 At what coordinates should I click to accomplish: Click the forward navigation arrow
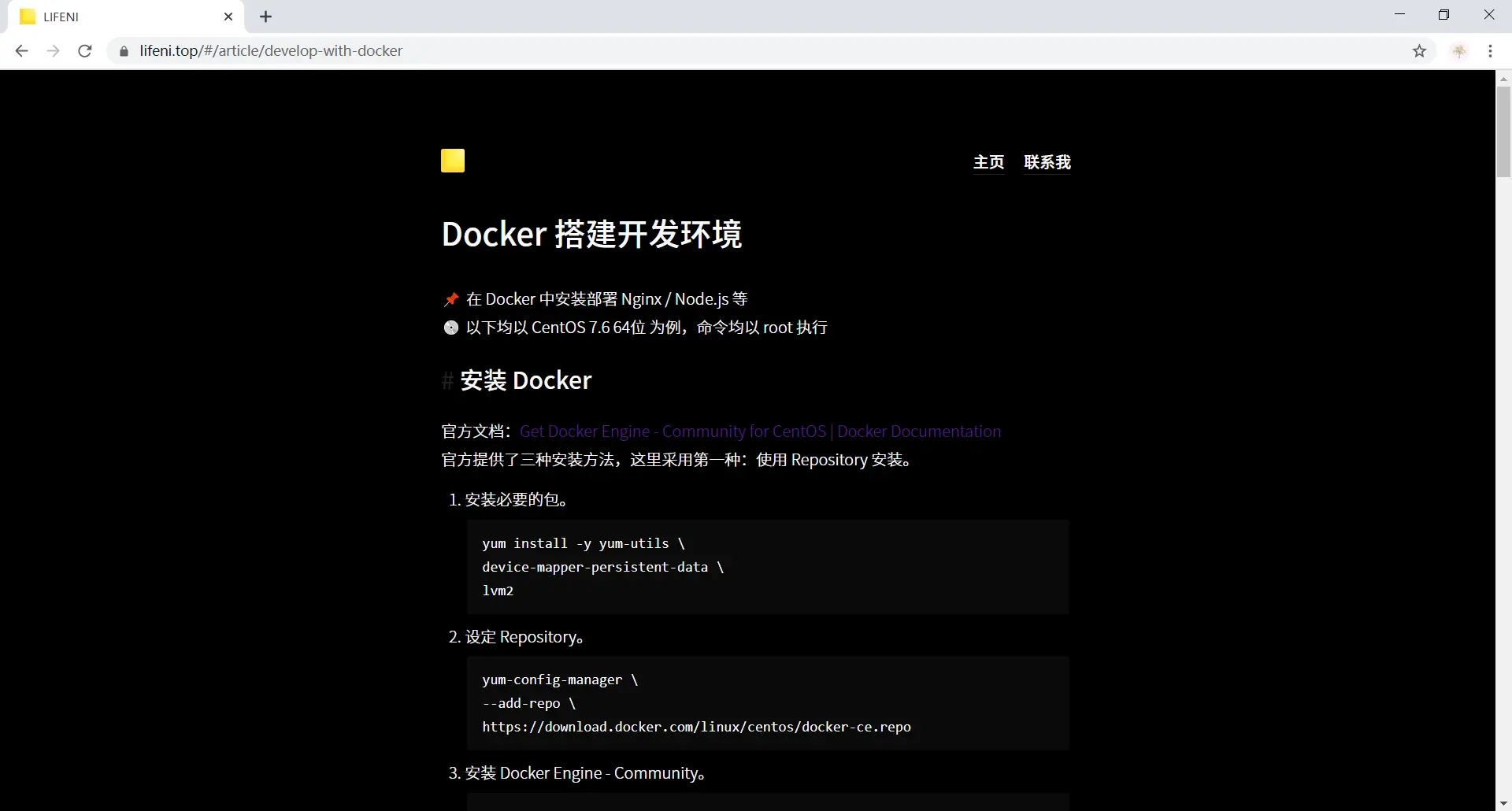point(53,50)
